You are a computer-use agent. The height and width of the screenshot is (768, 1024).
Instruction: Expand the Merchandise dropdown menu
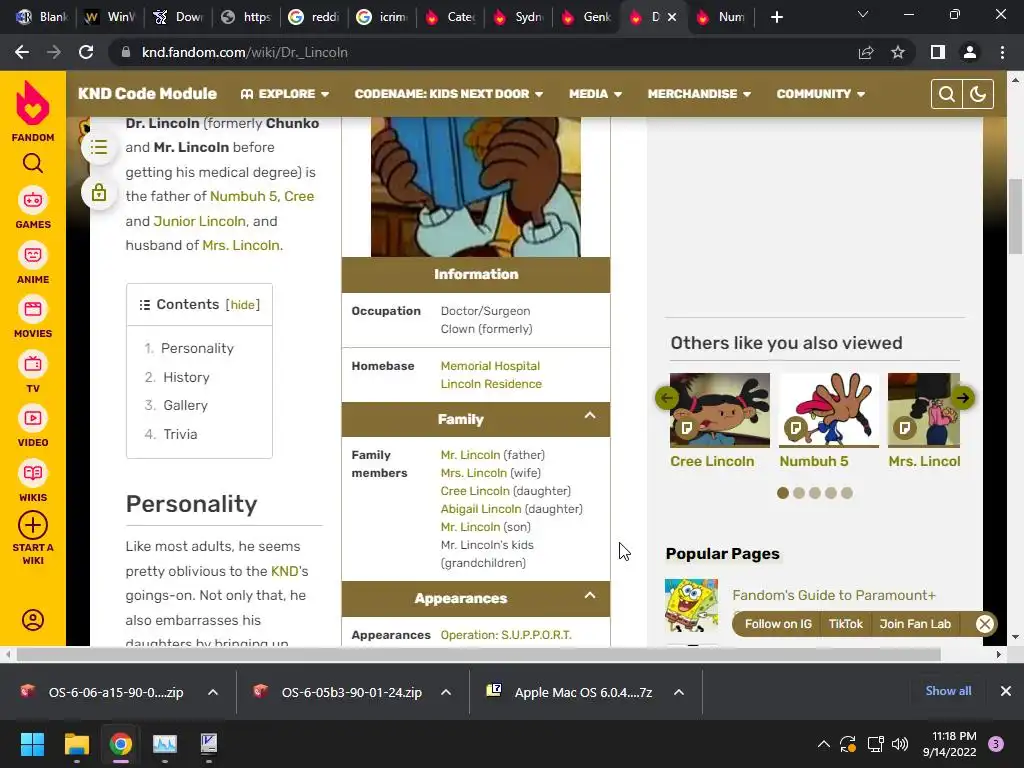[x=699, y=94]
